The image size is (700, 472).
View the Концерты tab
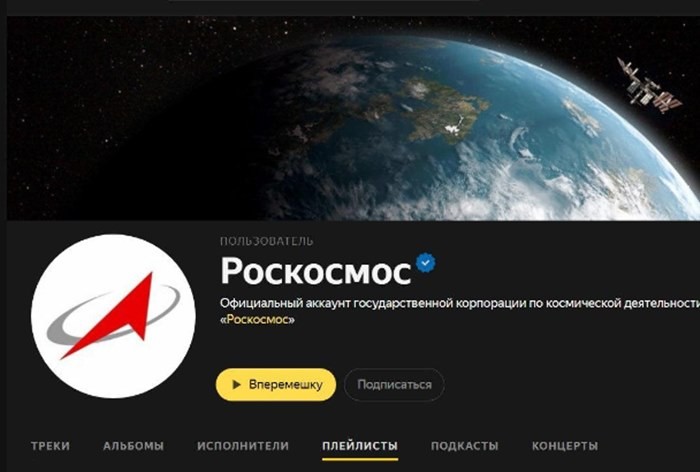tap(565, 446)
